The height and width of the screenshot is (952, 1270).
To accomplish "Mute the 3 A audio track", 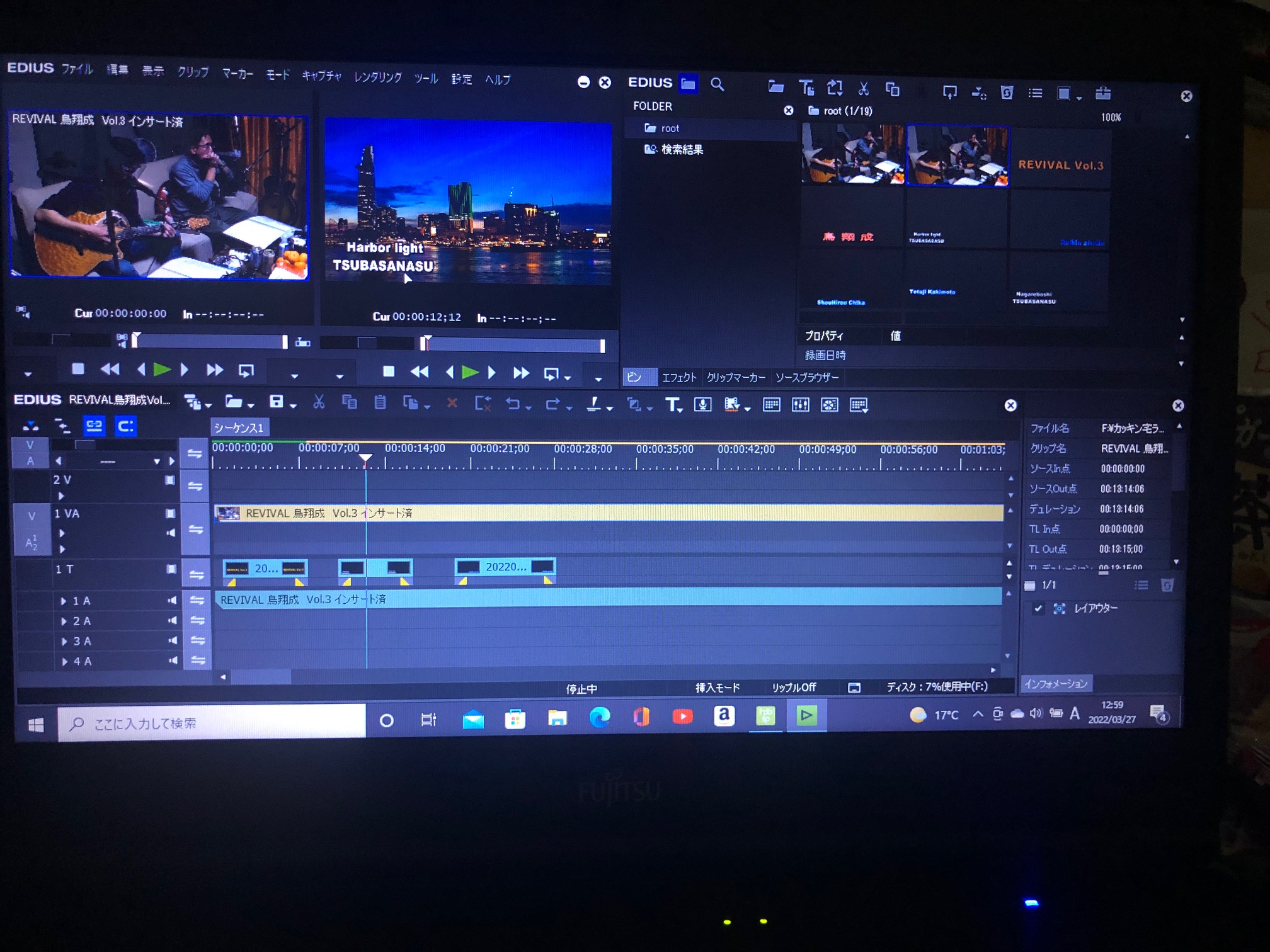I will 172,641.
